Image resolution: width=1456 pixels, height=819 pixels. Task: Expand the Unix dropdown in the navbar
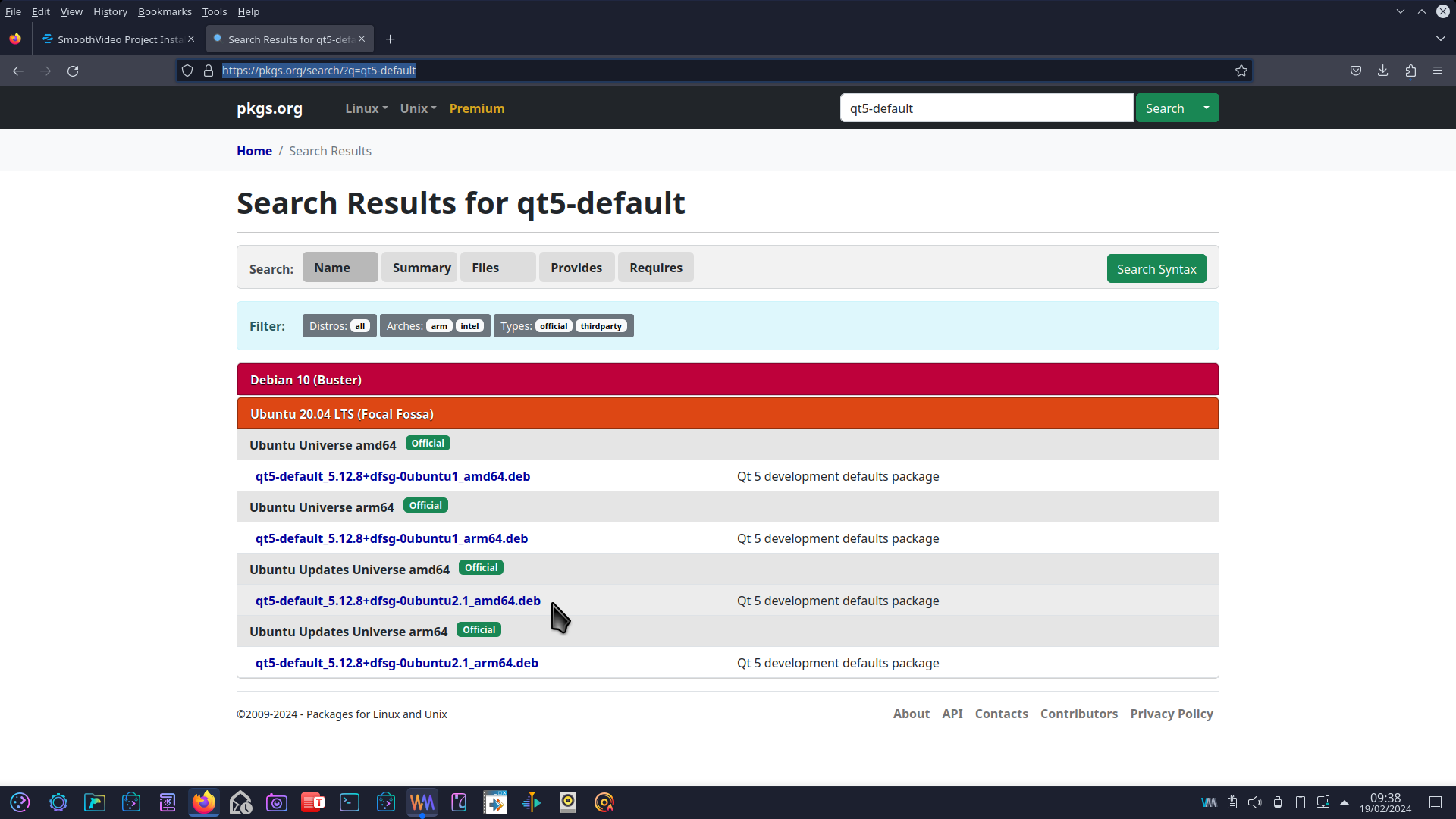pos(418,108)
